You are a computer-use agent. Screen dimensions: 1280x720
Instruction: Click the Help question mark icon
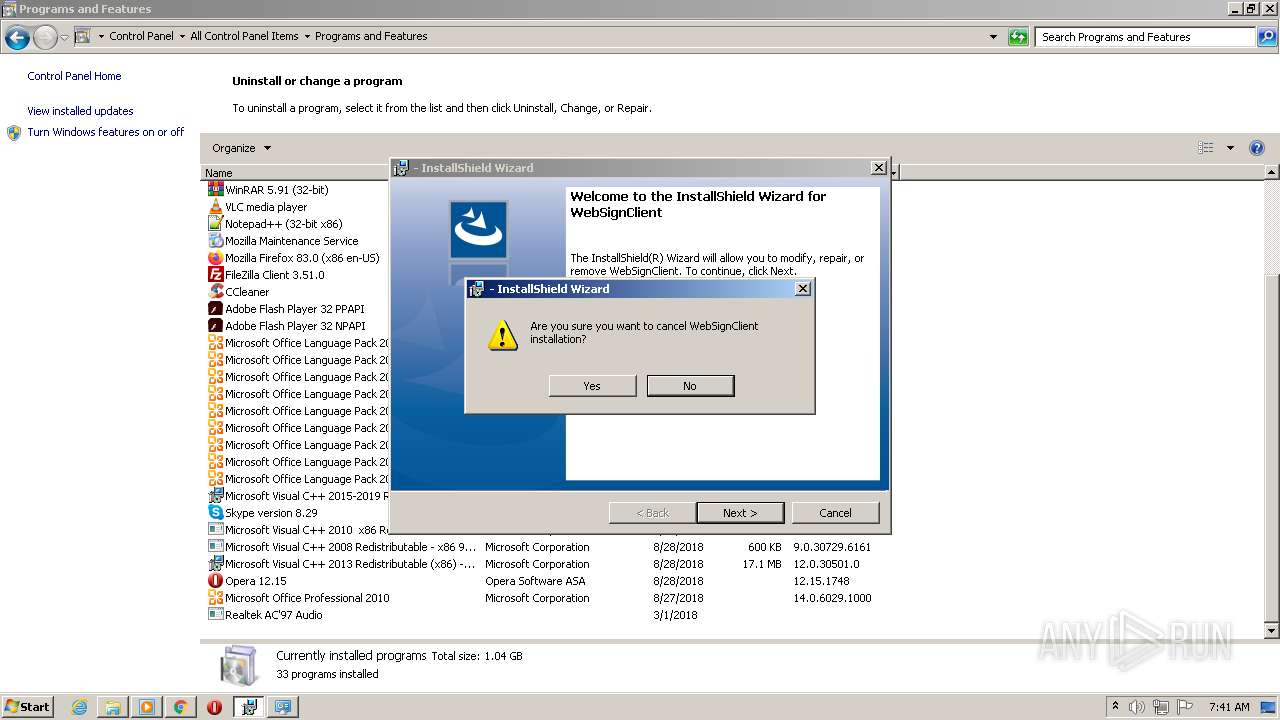point(1257,148)
